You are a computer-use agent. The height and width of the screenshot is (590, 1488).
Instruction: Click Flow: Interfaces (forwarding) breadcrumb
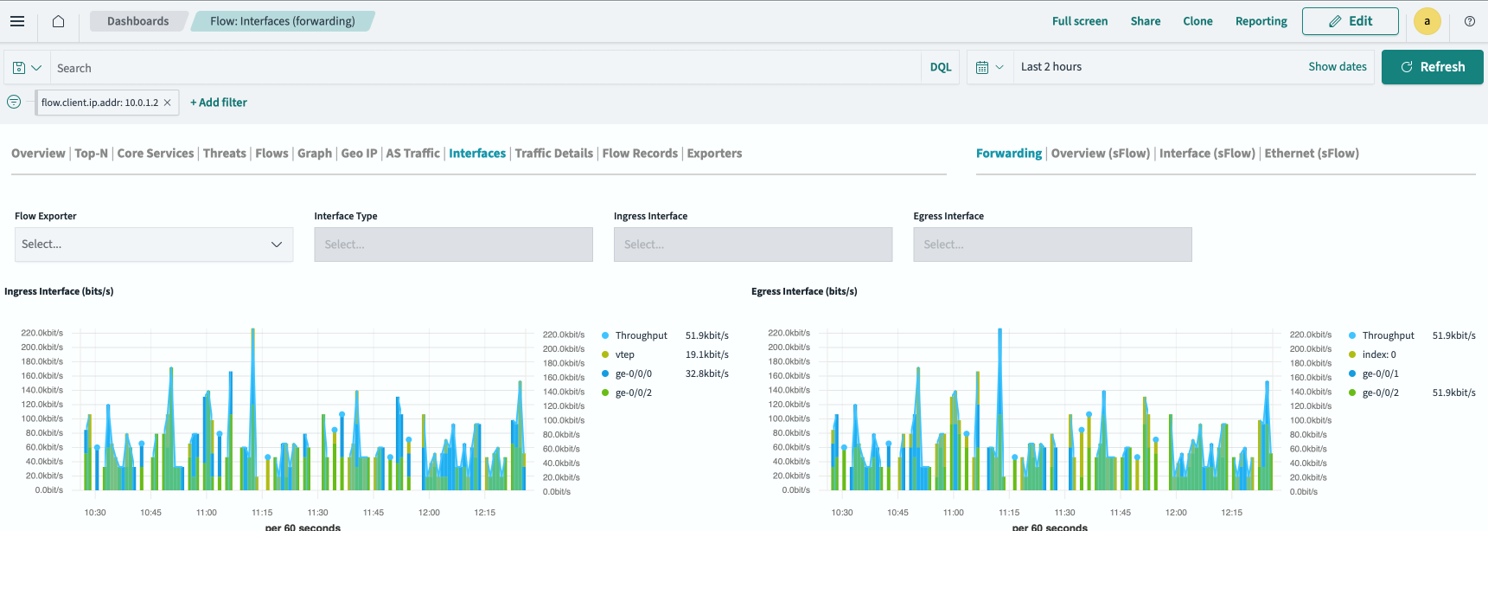tap(282, 21)
